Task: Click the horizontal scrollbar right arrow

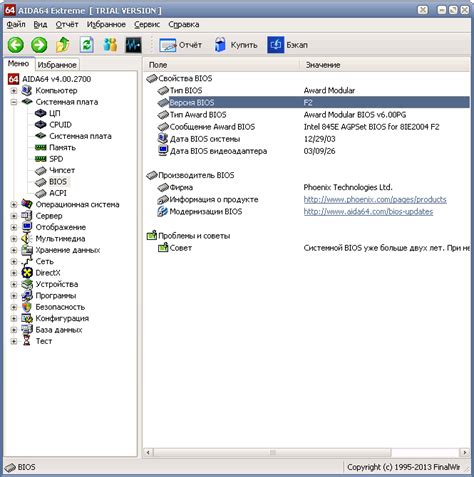Action: click(464, 452)
